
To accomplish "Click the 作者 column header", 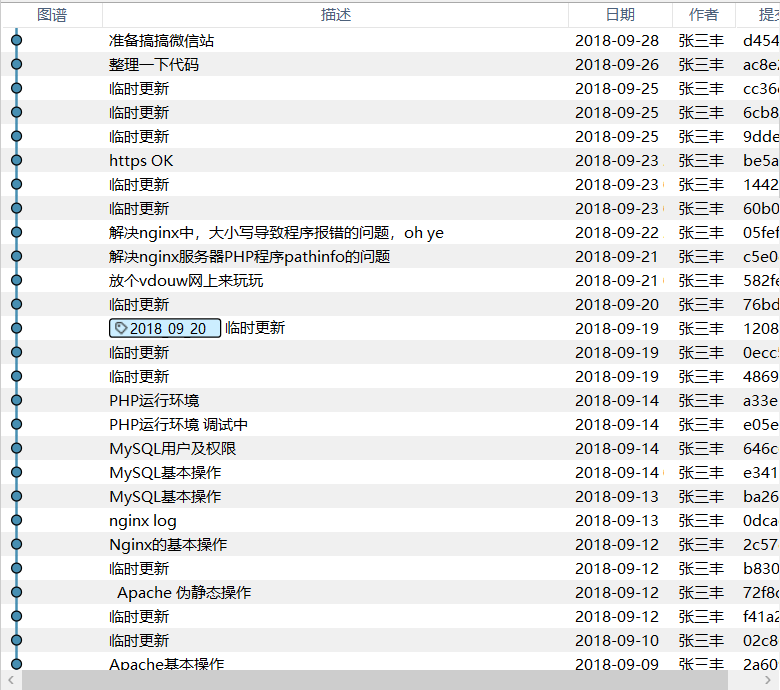I will pyautogui.click(x=703, y=14).
